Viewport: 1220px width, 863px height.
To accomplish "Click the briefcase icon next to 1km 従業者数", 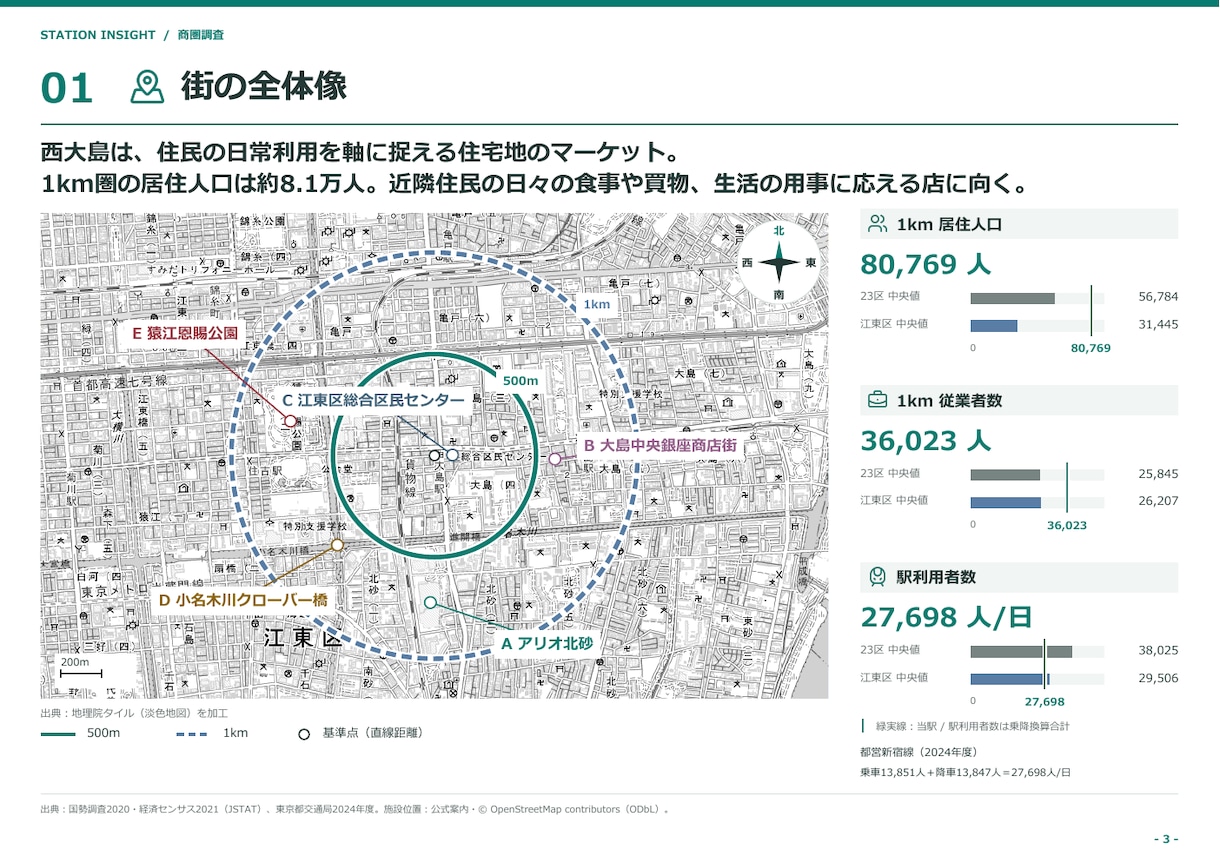I will [x=878, y=400].
